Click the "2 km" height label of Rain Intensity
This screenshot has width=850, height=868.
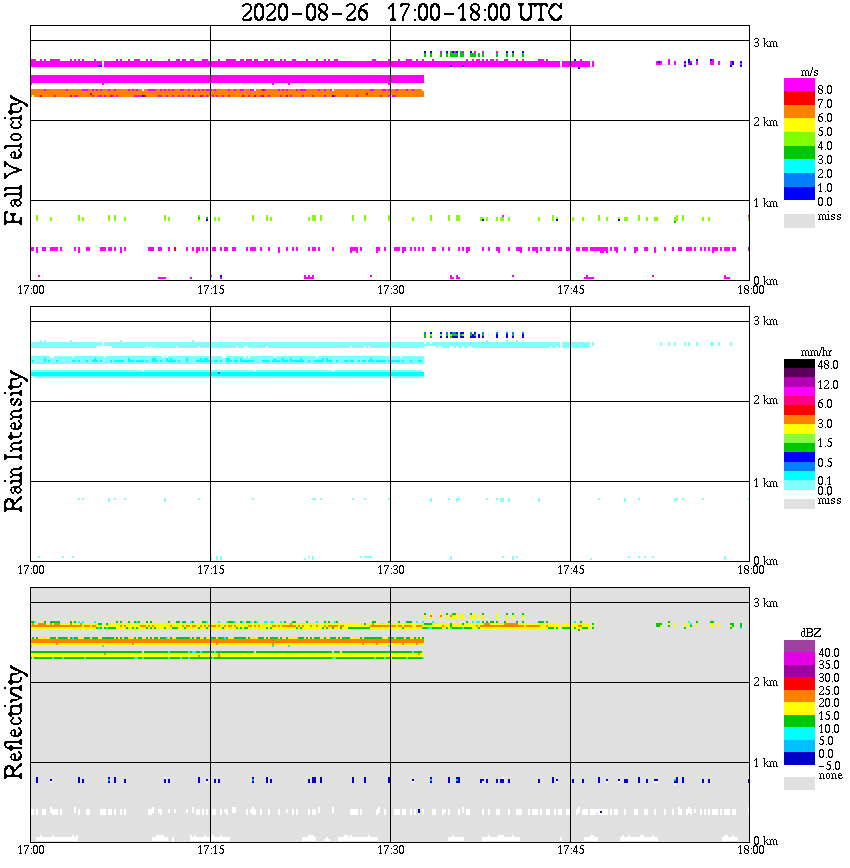tap(765, 400)
